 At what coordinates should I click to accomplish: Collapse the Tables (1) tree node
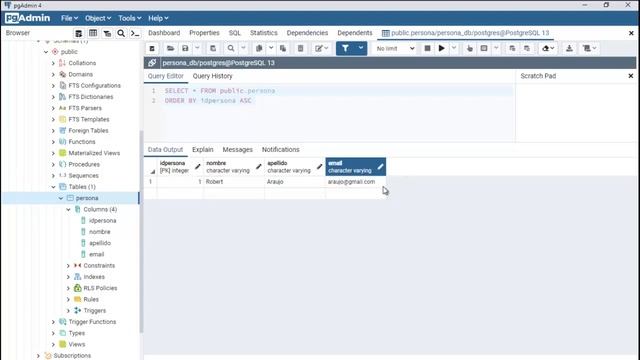click(x=53, y=187)
